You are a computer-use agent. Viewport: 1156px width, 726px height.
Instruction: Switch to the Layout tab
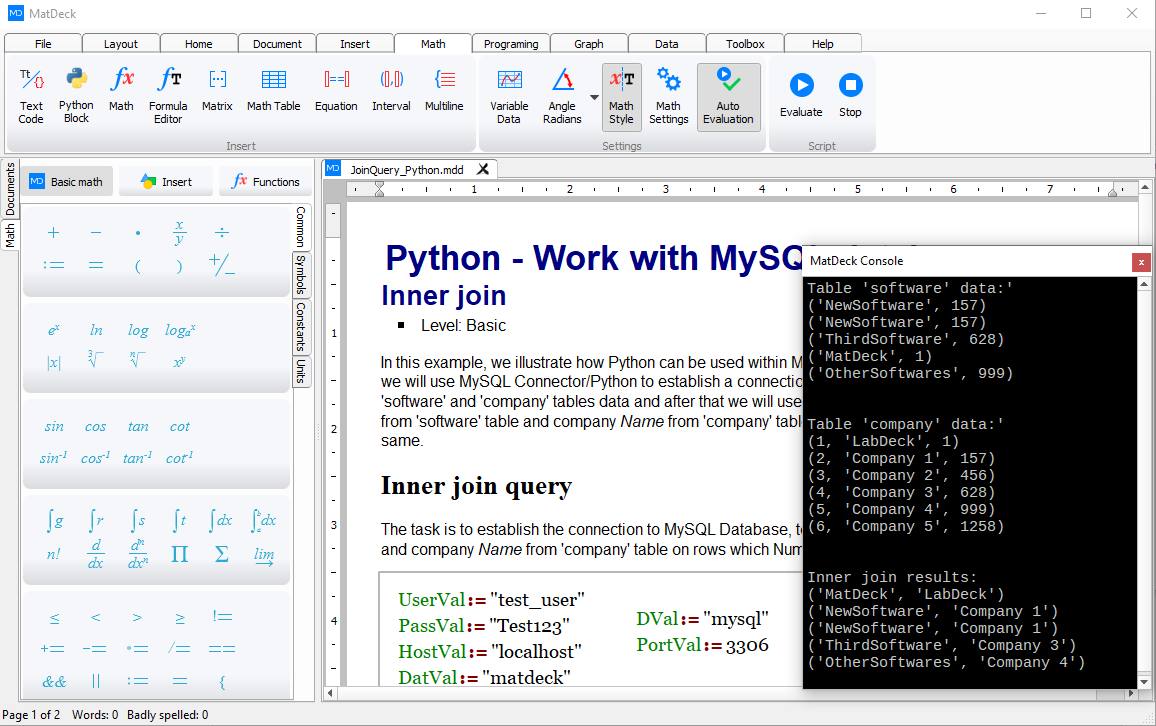pos(121,43)
